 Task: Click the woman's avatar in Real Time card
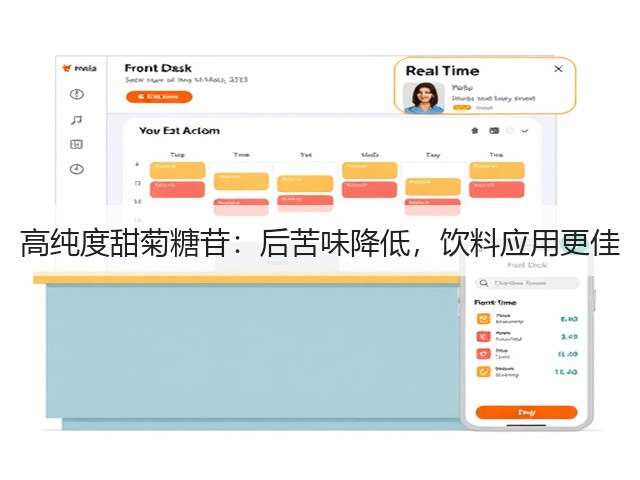pos(424,98)
